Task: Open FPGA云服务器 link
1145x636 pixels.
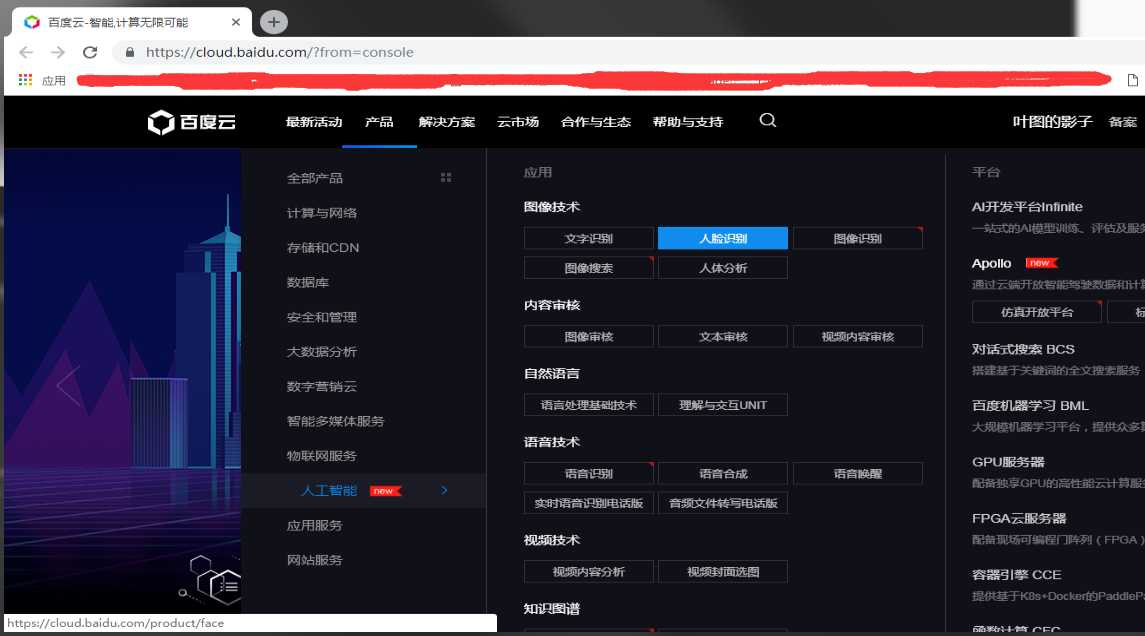Action: 1019,518
